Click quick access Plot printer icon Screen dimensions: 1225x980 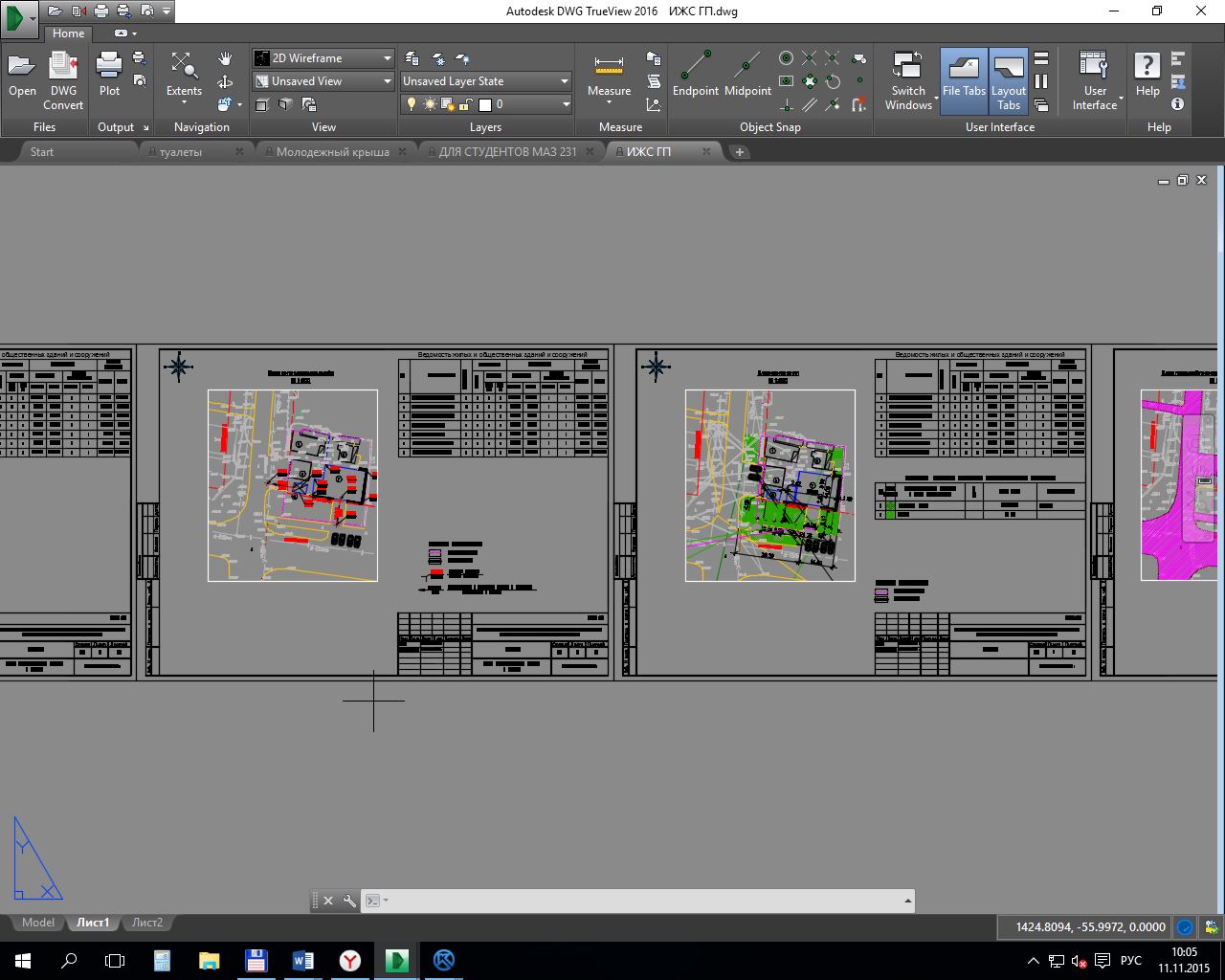[x=100, y=11]
